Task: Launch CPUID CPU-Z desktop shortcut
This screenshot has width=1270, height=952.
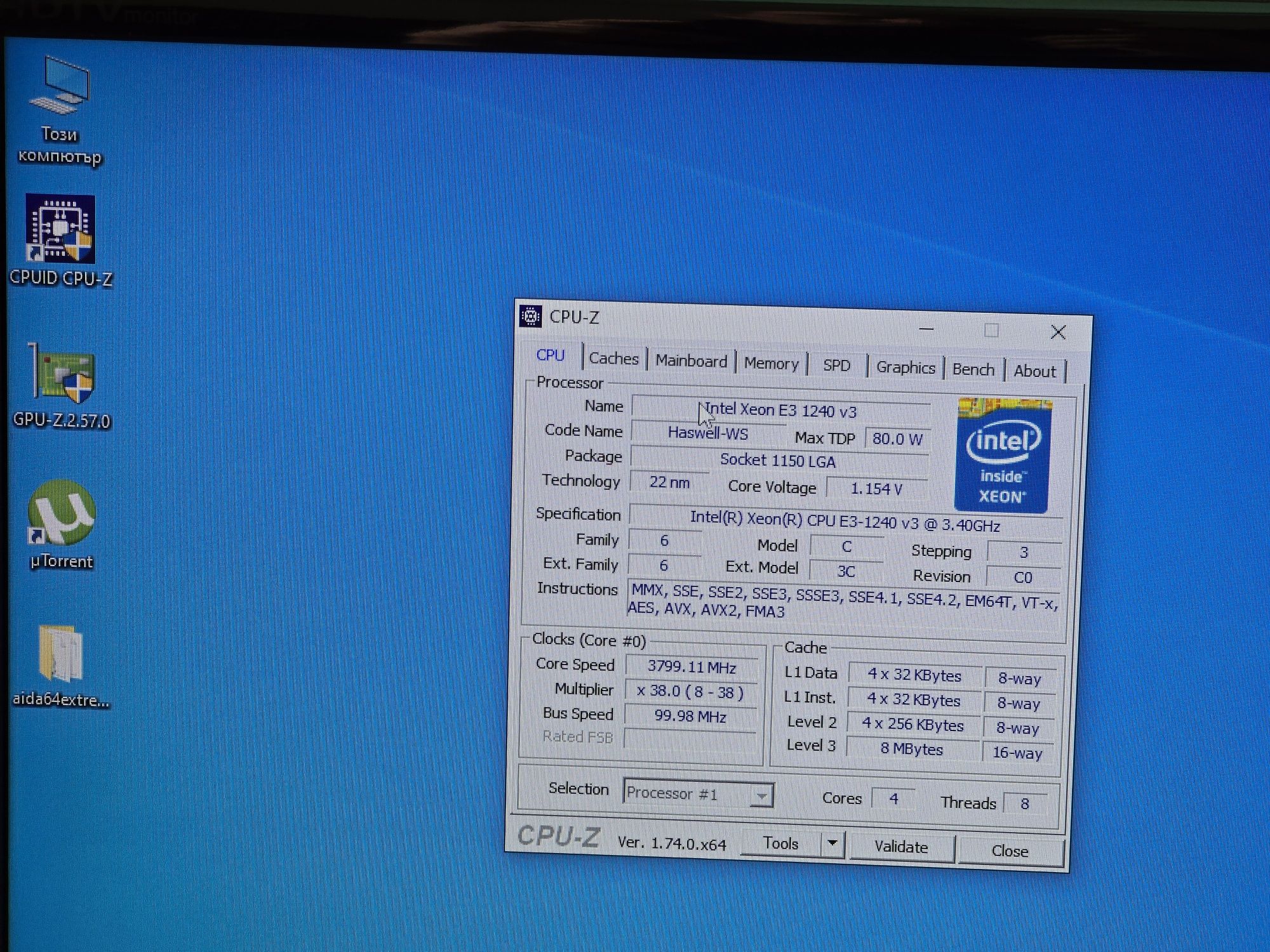Action: point(61,241)
